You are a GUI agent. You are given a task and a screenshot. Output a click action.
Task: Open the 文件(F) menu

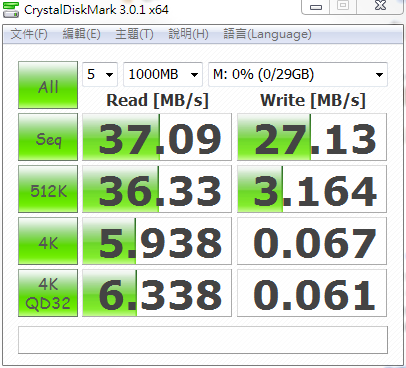[x=29, y=34]
